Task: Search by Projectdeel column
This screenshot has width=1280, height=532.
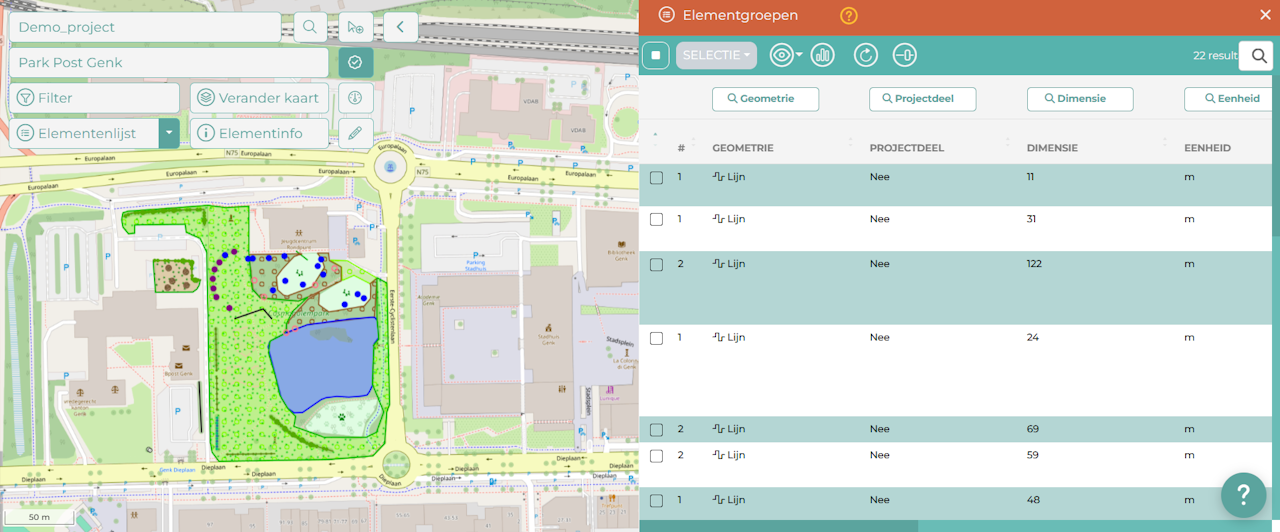Action: 922,99
